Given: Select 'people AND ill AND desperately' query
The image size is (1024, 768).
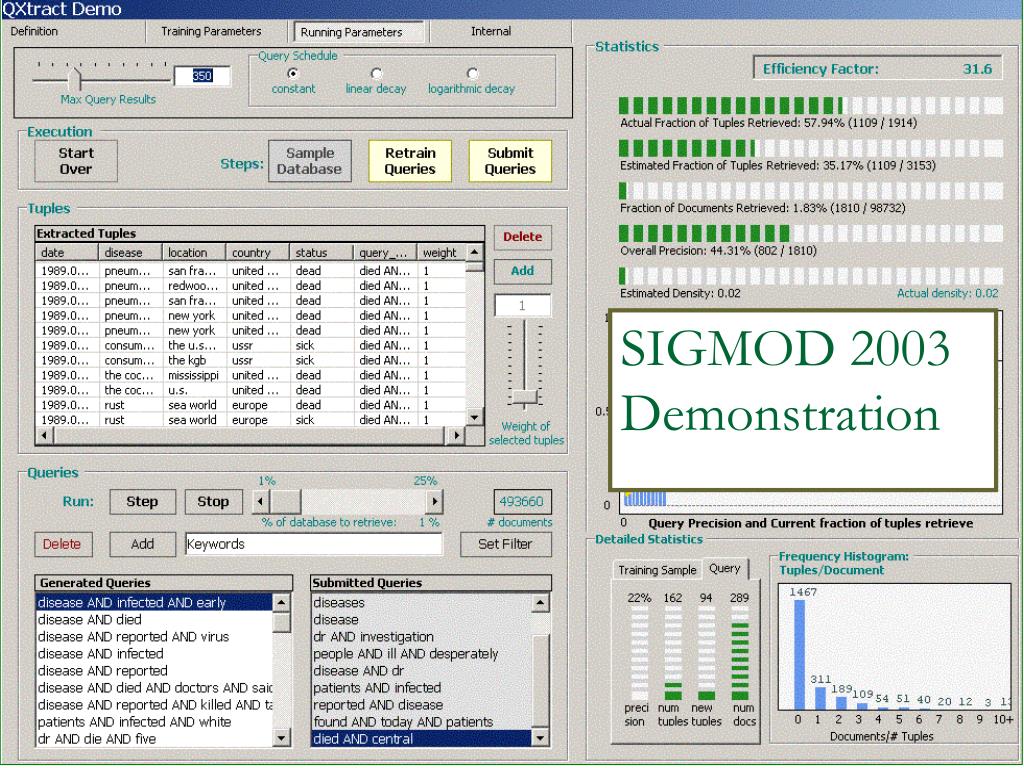Looking at the screenshot, I should tap(422, 653).
